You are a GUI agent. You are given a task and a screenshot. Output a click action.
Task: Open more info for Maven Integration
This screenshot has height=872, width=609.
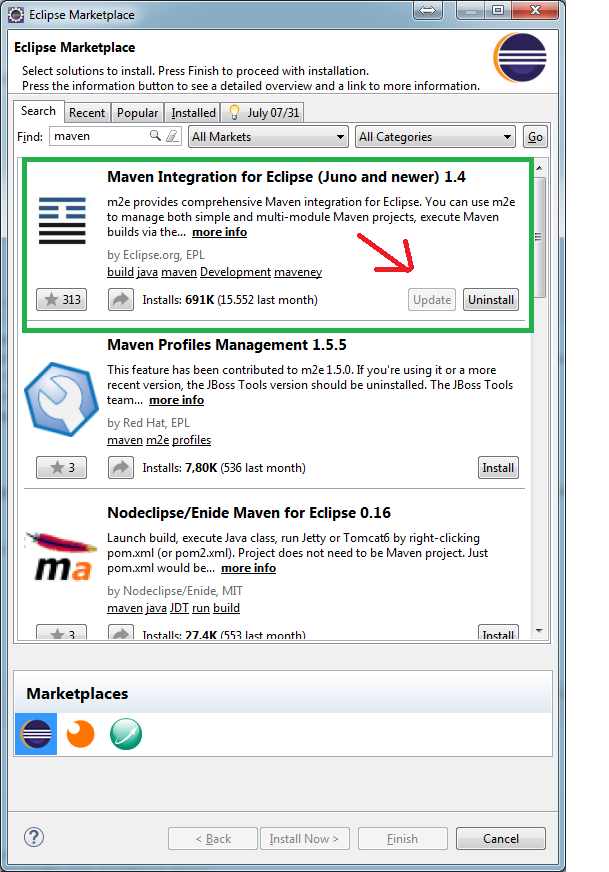(x=220, y=232)
